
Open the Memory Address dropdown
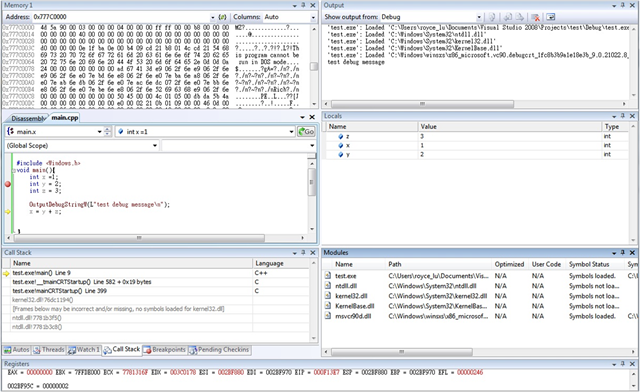pyautogui.click(x=212, y=17)
